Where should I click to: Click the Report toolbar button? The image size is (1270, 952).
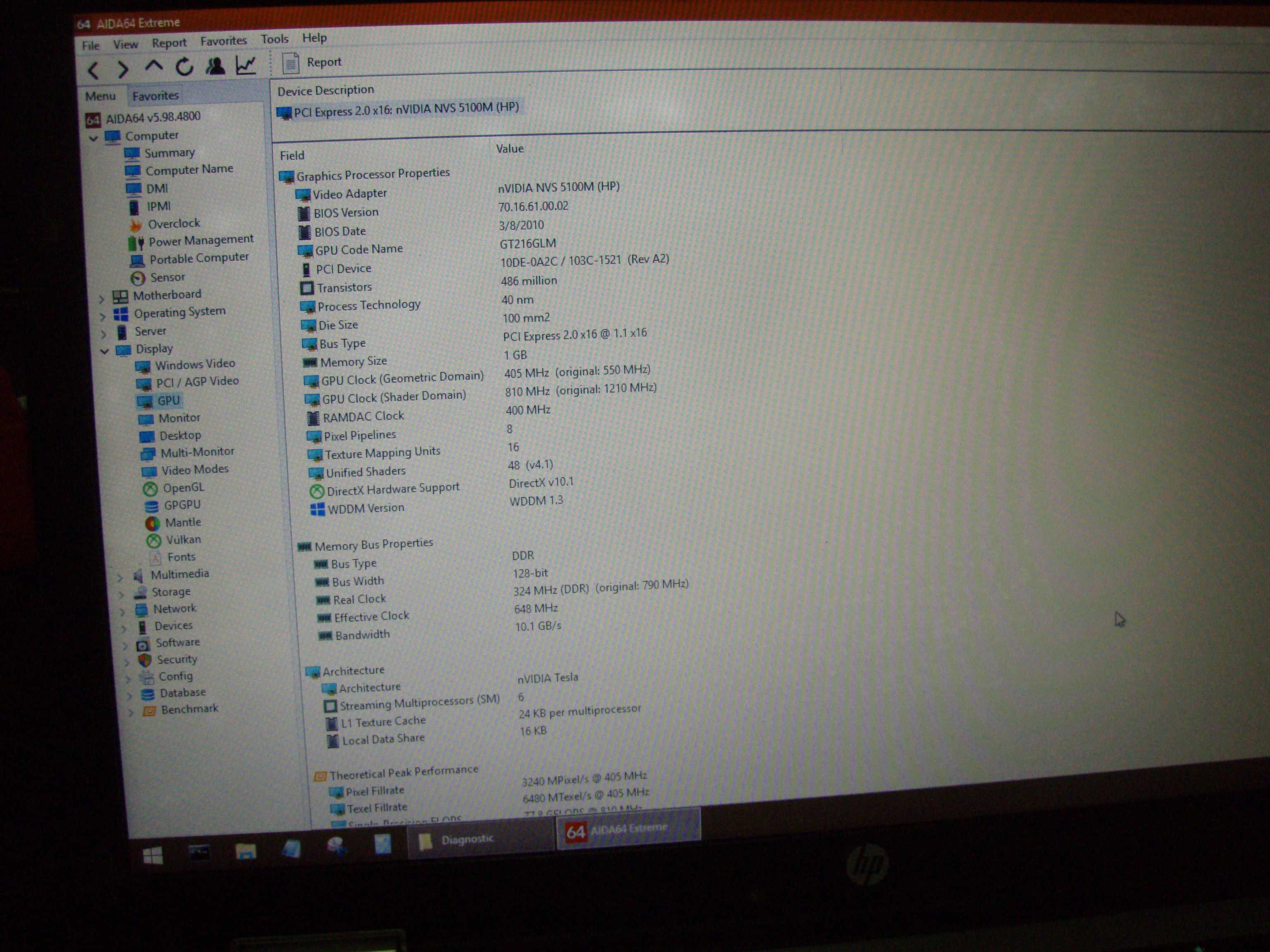(312, 62)
